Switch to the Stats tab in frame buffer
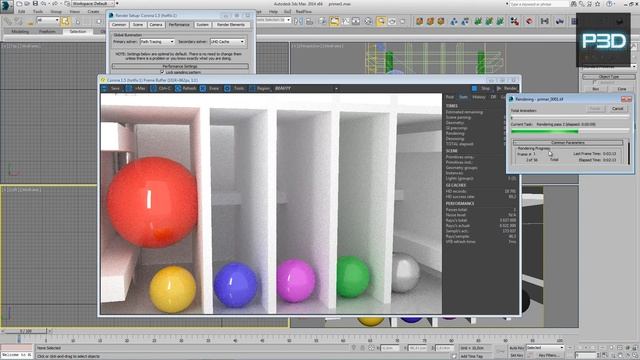This screenshot has width=640, height=360. point(463,97)
